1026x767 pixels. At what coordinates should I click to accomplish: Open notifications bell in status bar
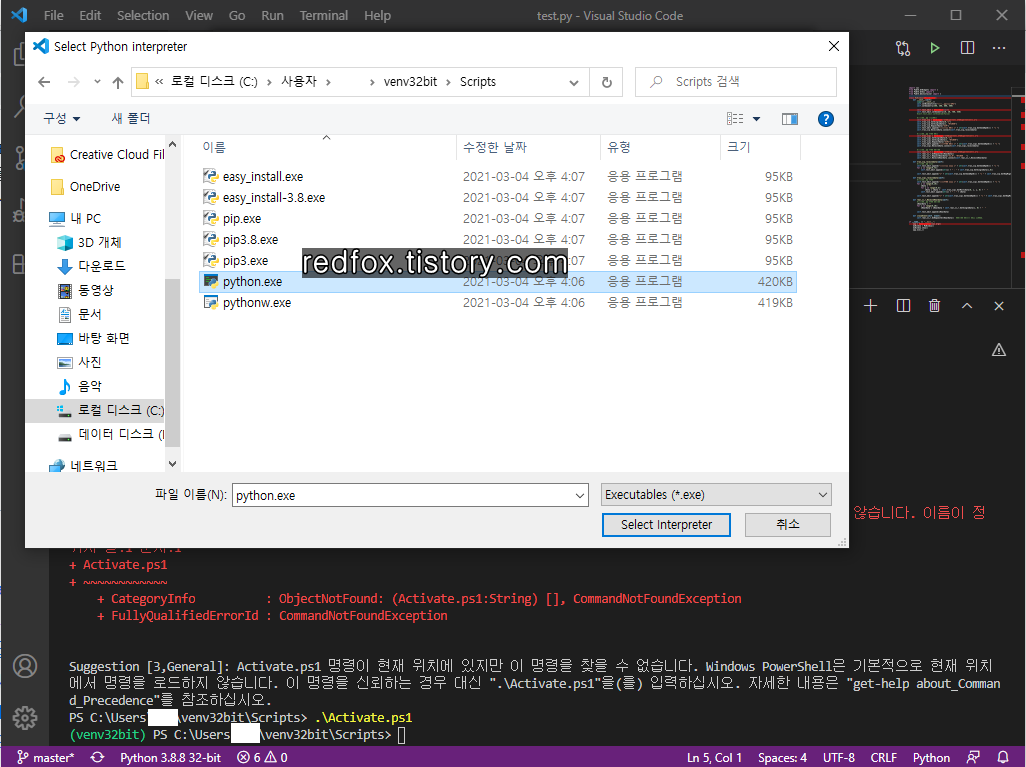(x=1002, y=757)
